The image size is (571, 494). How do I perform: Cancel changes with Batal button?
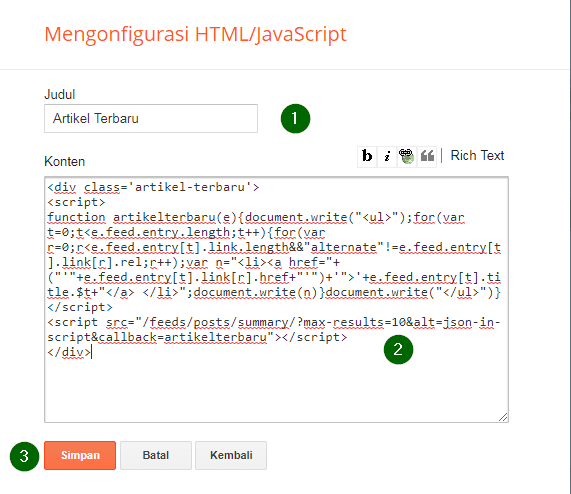point(156,455)
